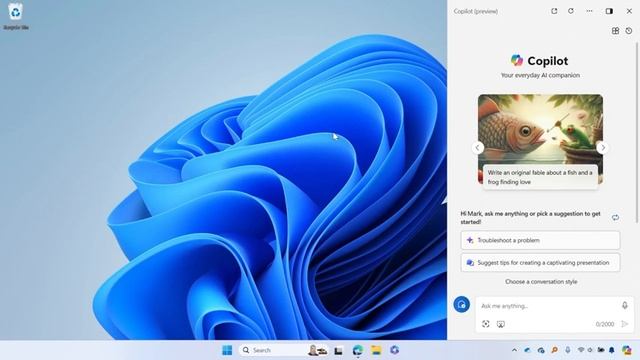This screenshot has width=640, height=360.
Task: Click the taskbar Search box
Action: pos(283,350)
